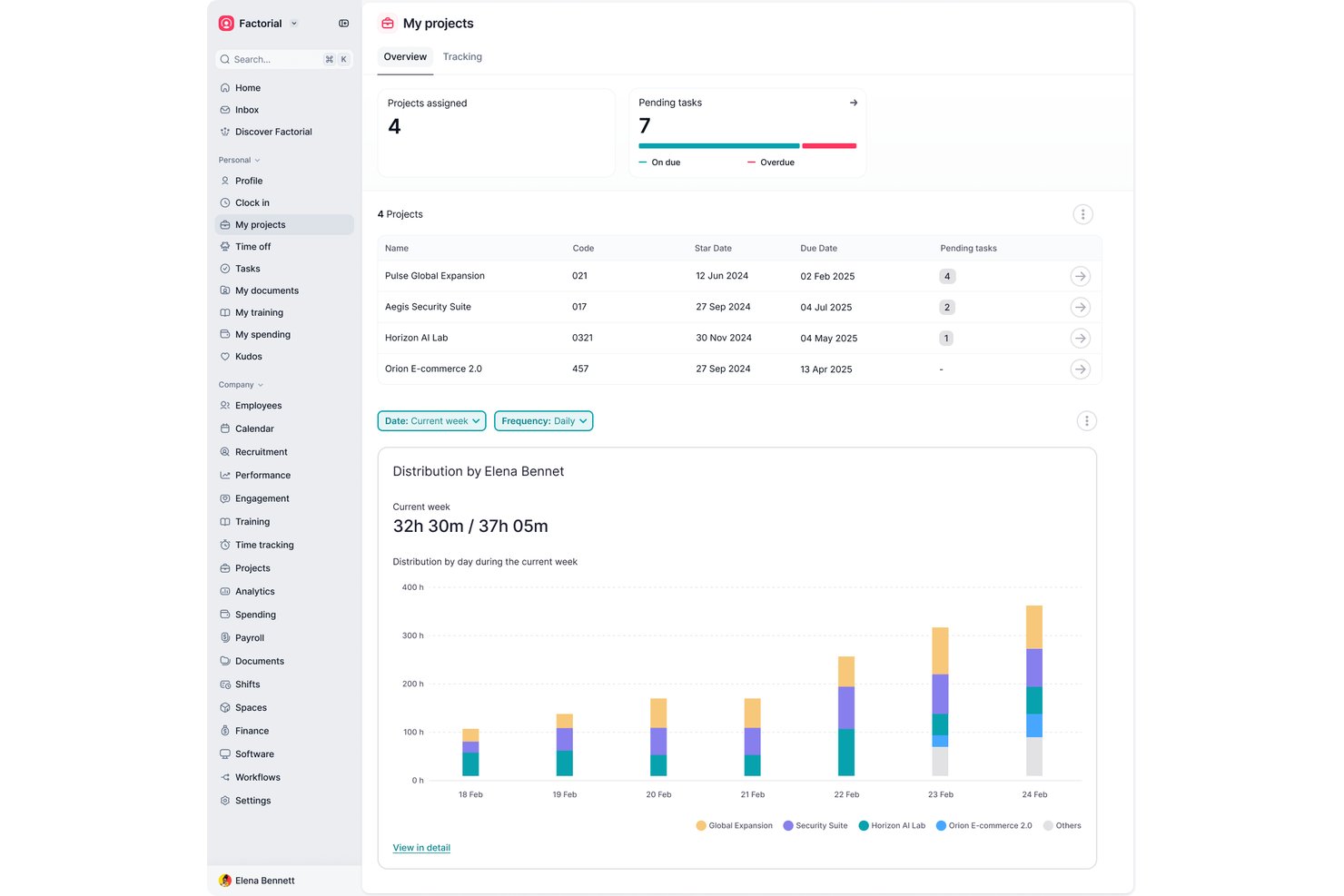Image resolution: width=1344 pixels, height=896 pixels.
Task: Toggle Orion E-commerce 2.0 legend swatch
Action: pos(942,826)
